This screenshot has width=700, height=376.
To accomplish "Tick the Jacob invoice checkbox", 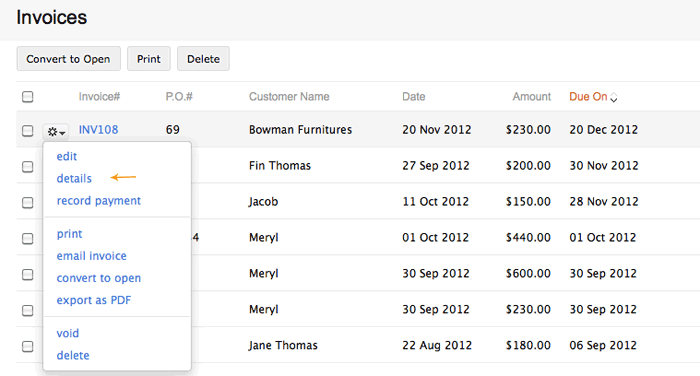I will (x=28, y=202).
